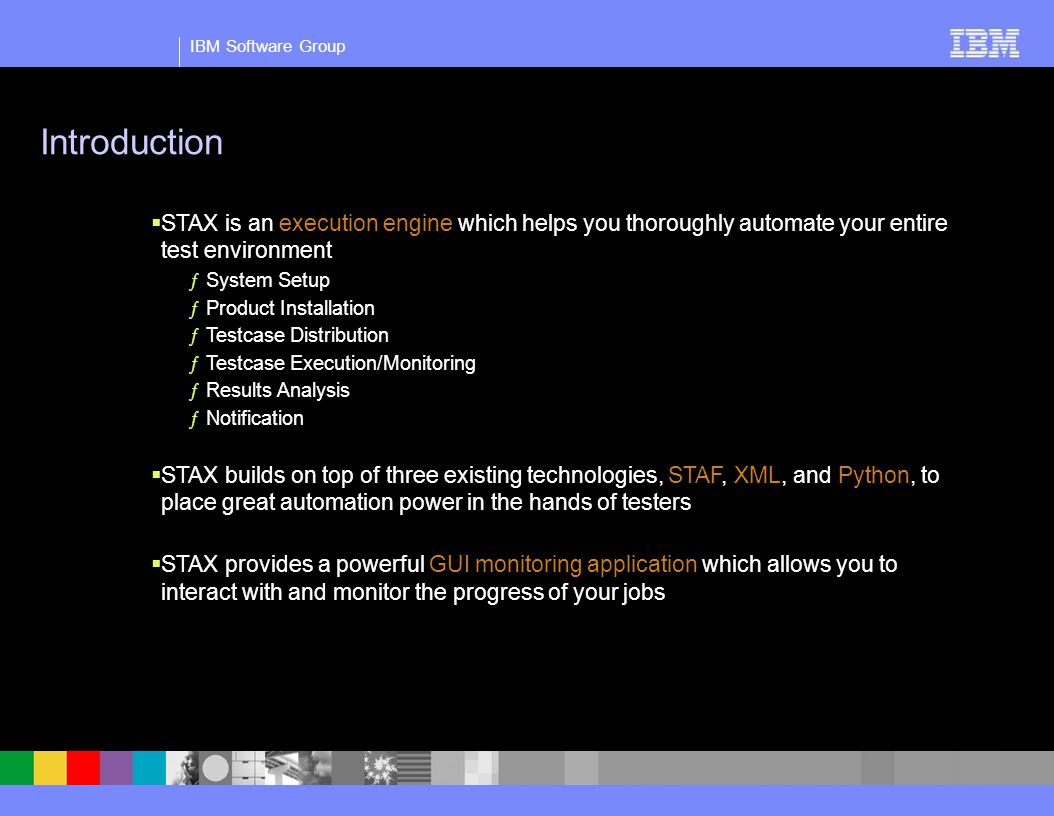
Task: Click 'interact with and monitor' line
Action: [413, 592]
